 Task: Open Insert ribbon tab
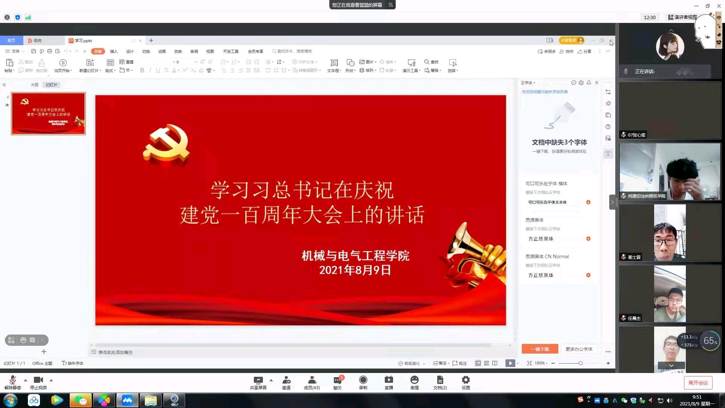click(114, 51)
